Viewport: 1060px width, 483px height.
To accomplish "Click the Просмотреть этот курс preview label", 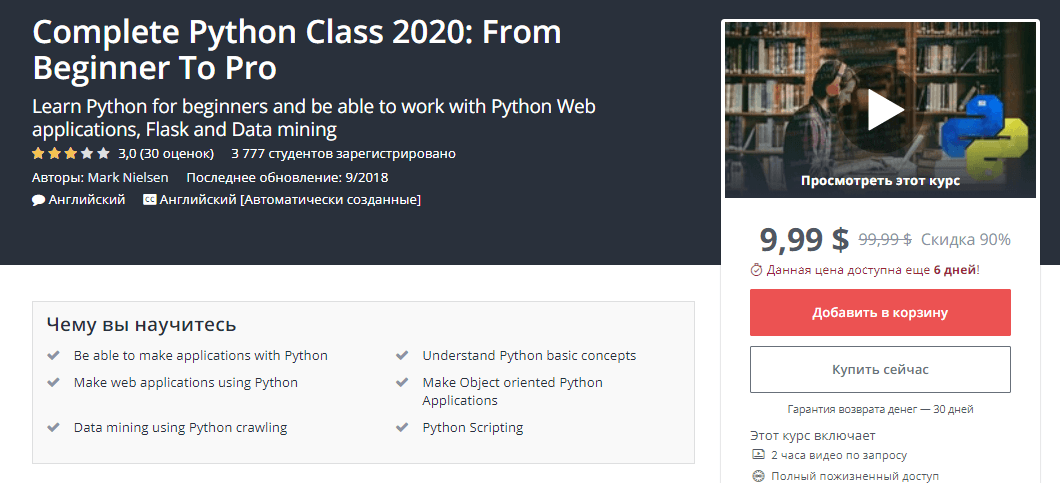I will pyautogui.click(x=880, y=181).
